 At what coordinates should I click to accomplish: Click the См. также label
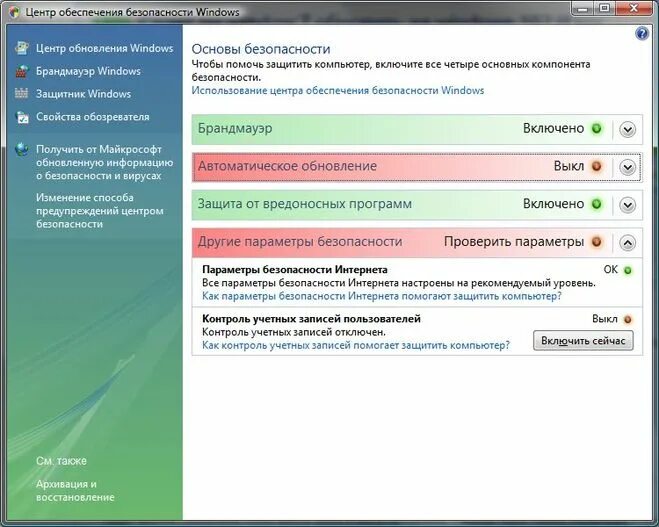(x=61, y=461)
